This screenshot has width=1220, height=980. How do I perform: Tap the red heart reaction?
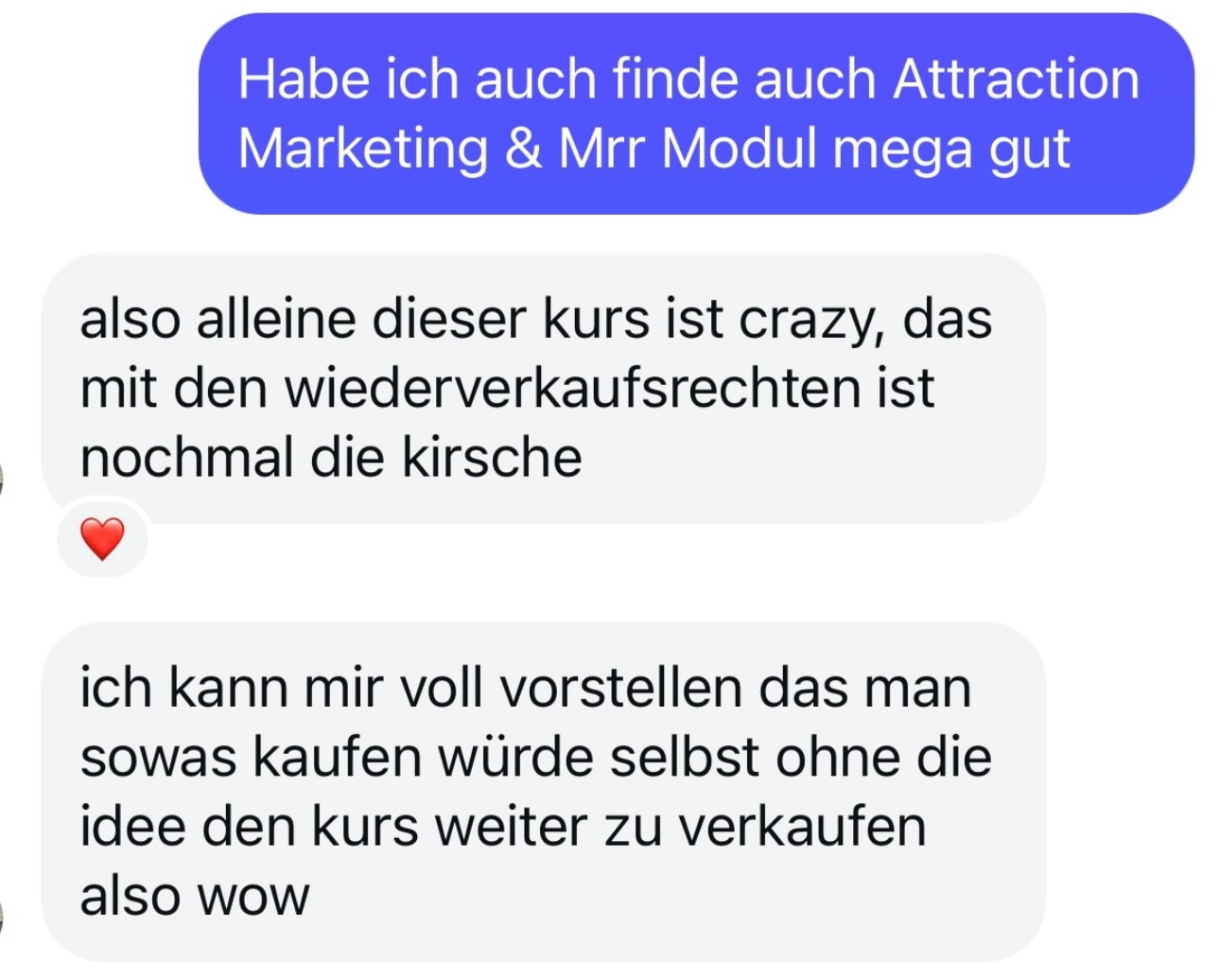point(102,538)
